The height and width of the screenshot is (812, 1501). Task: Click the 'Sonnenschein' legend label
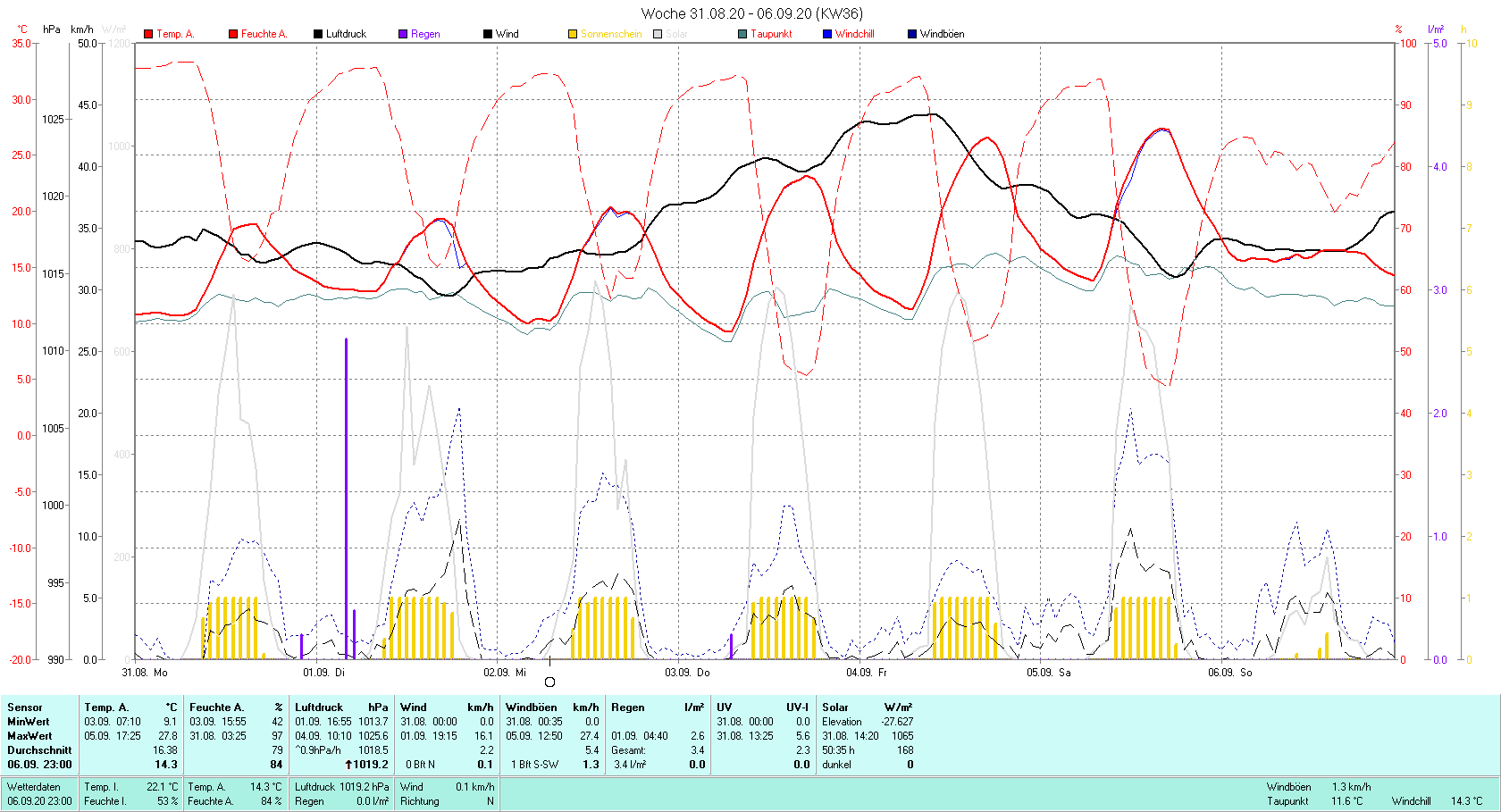[x=611, y=34]
